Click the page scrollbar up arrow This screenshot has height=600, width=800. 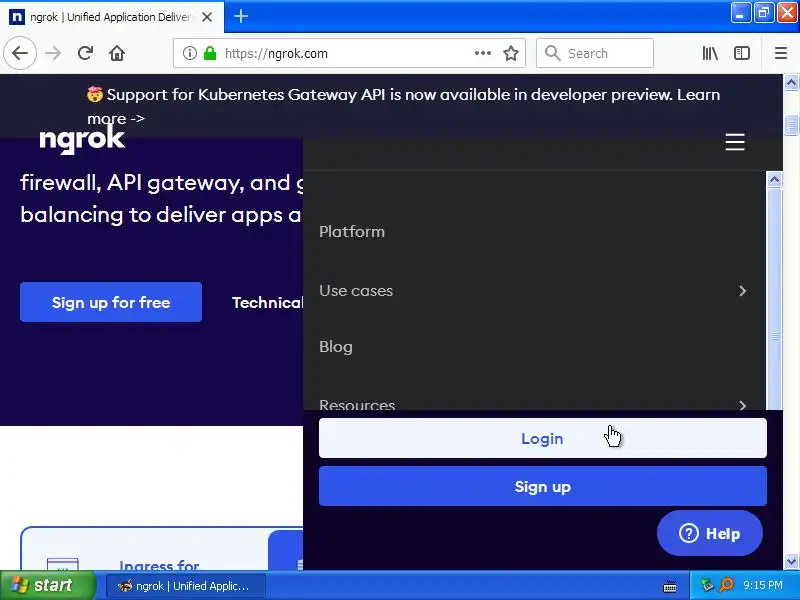[791, 82]
